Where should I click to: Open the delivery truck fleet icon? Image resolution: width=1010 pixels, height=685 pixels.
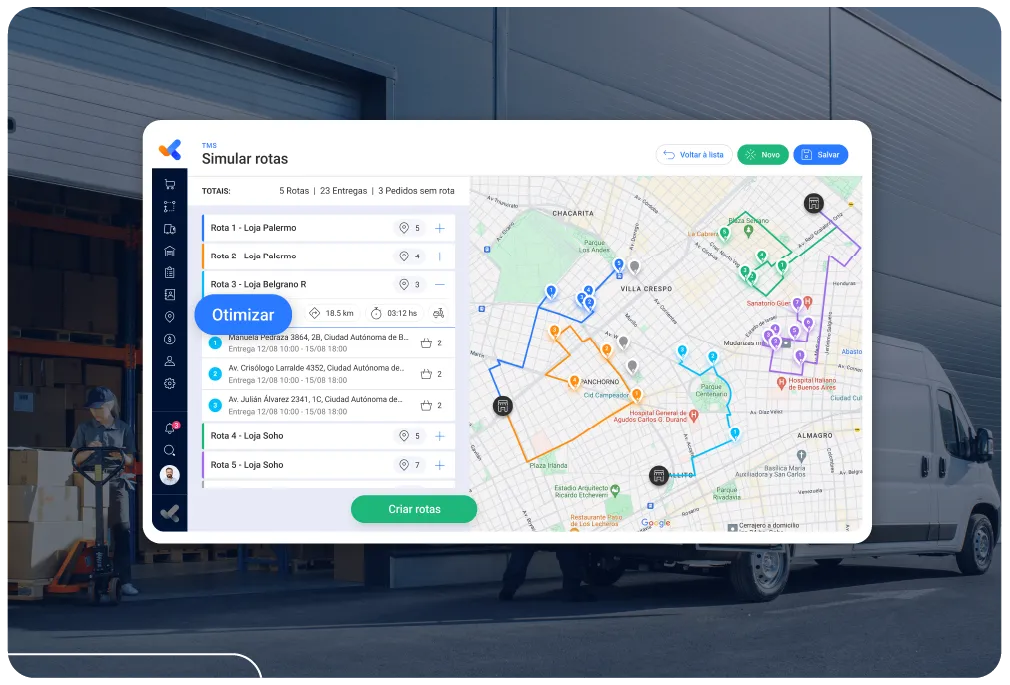169,229
